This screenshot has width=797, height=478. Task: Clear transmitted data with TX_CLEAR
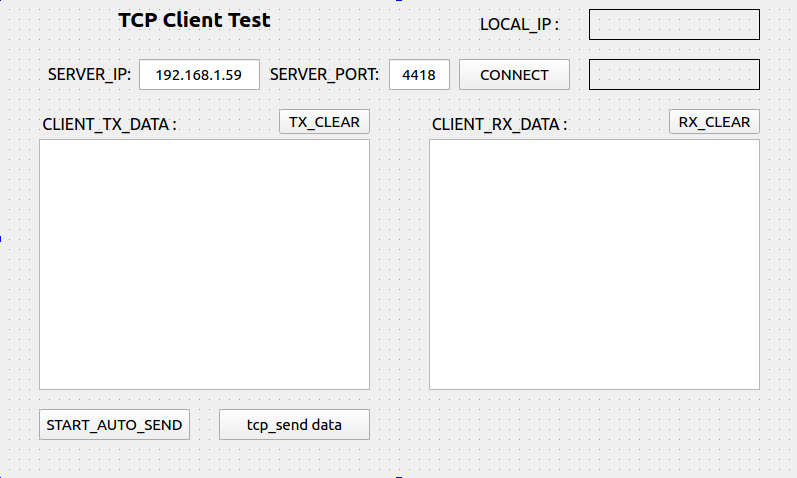pyautogui.click(x=324, y=122)
